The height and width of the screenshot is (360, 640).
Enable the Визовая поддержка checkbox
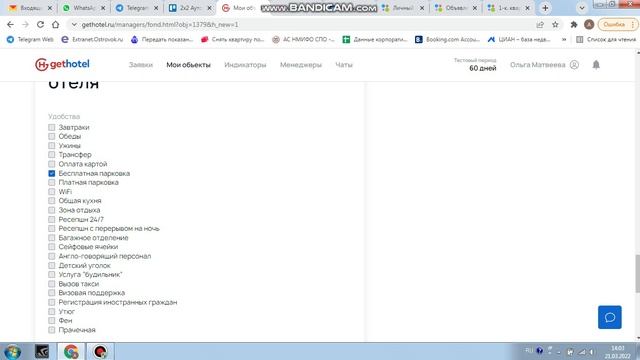51,293
